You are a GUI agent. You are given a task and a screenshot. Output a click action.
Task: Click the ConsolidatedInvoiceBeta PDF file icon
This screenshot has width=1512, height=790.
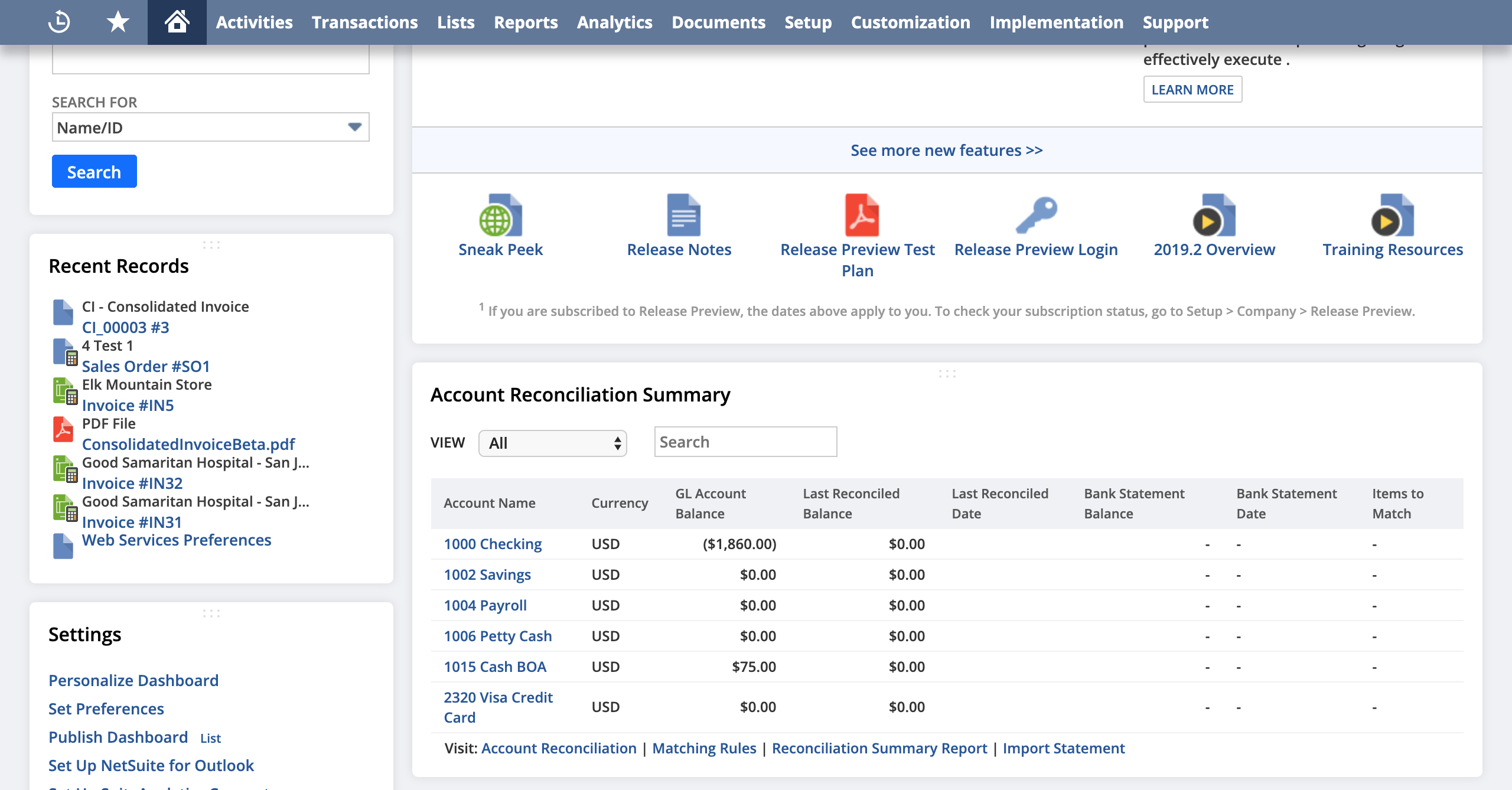coord(63,430)
